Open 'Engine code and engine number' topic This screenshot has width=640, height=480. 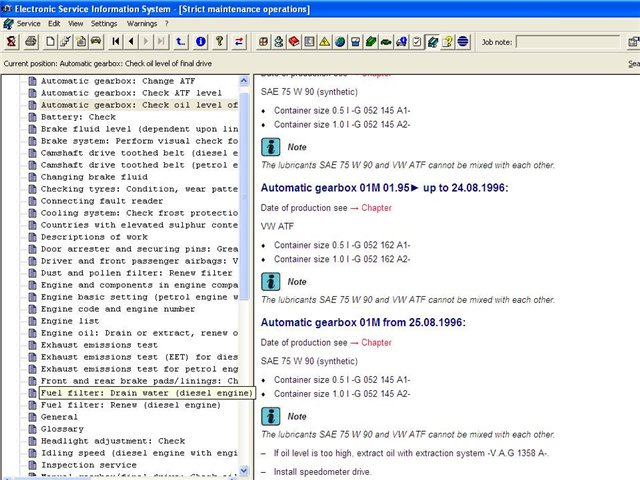(118, 309)
